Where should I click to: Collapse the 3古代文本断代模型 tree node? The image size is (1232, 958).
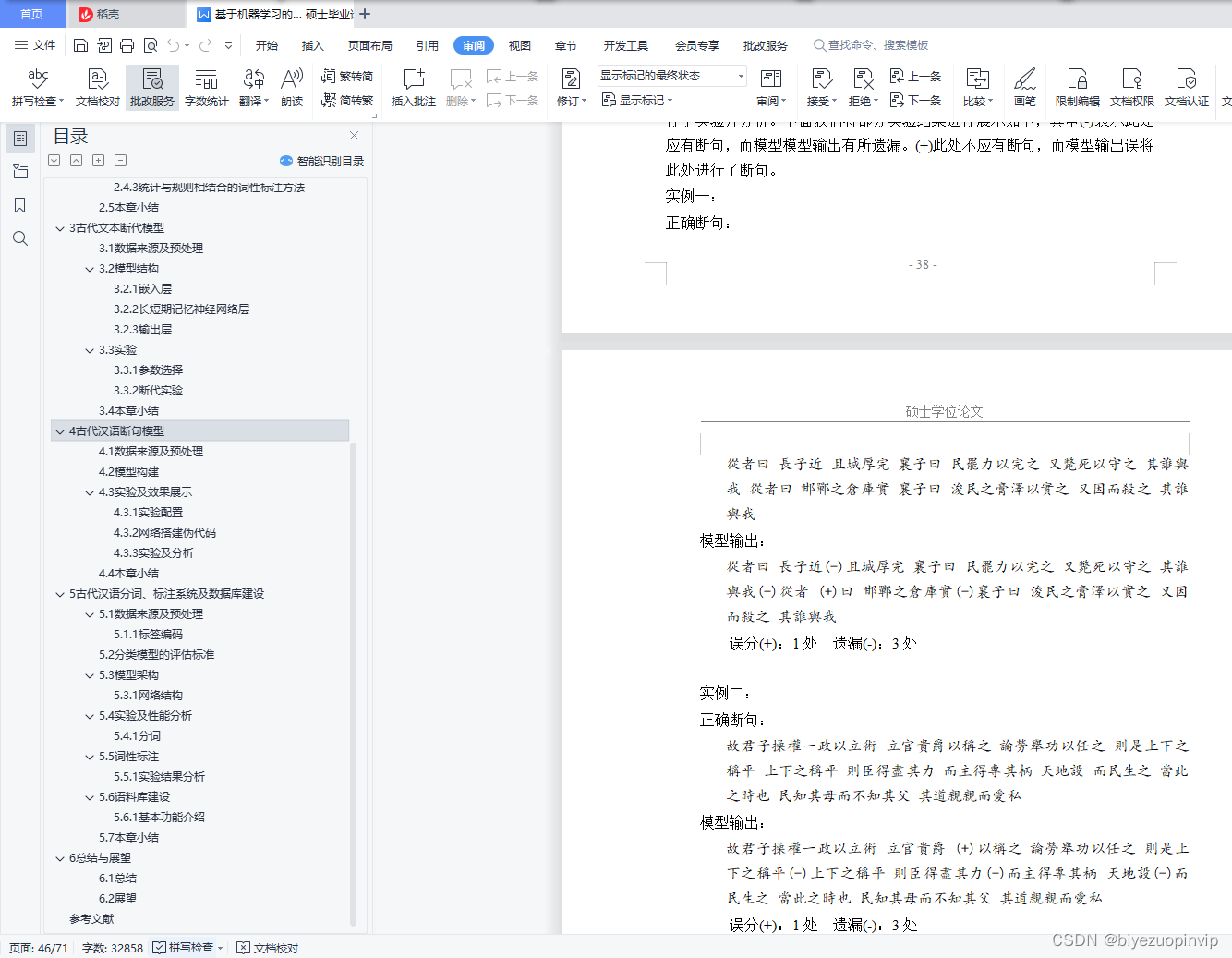60,228
